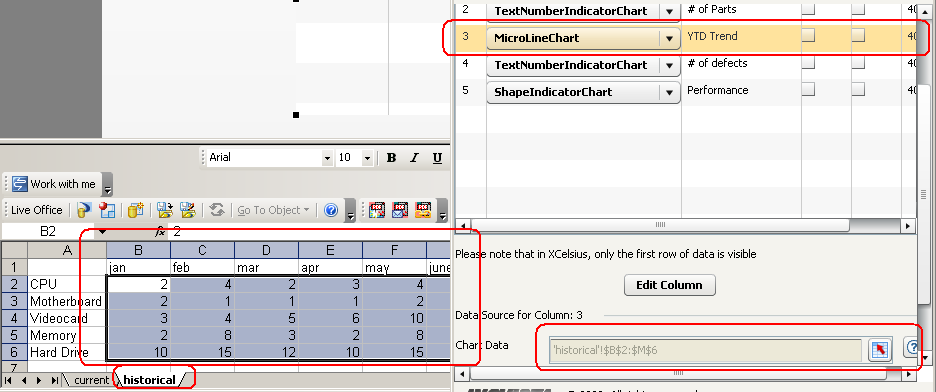
Task: Click next sheet tab navigation arrow
Action: coord(39,380)
